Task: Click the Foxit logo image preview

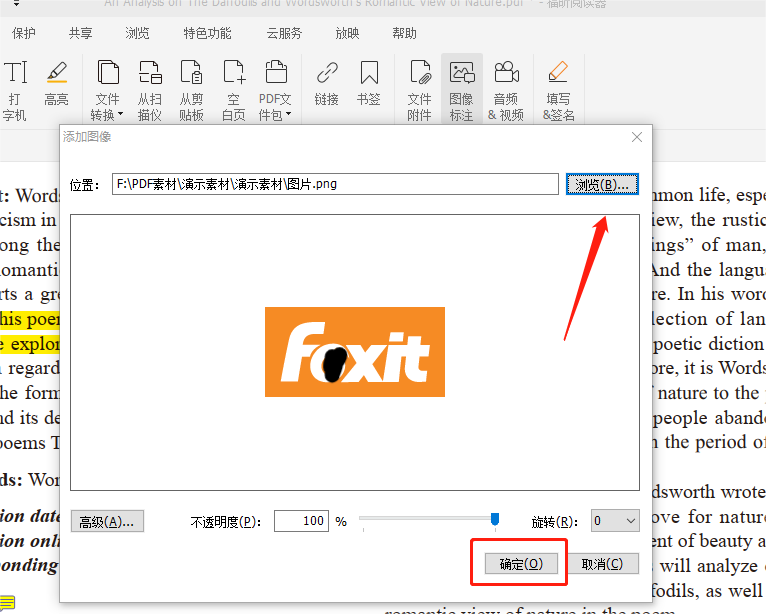Action: point(355,352)
